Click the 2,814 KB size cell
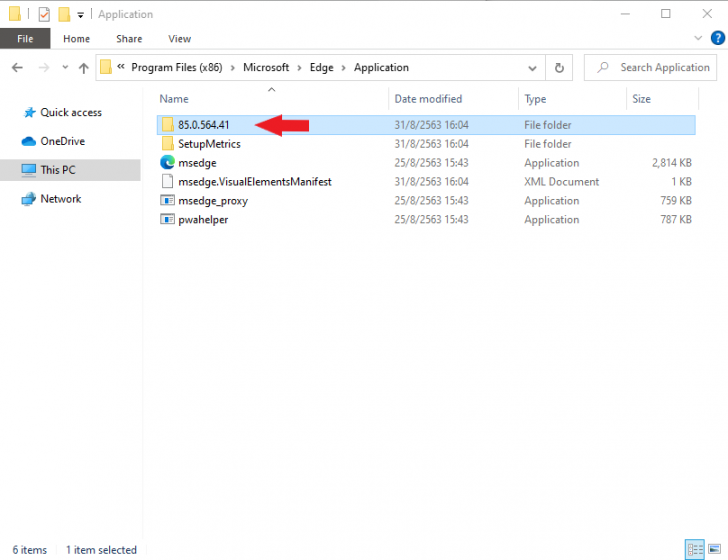Viewport: 728px width, 560px height. tap(671, 163)
